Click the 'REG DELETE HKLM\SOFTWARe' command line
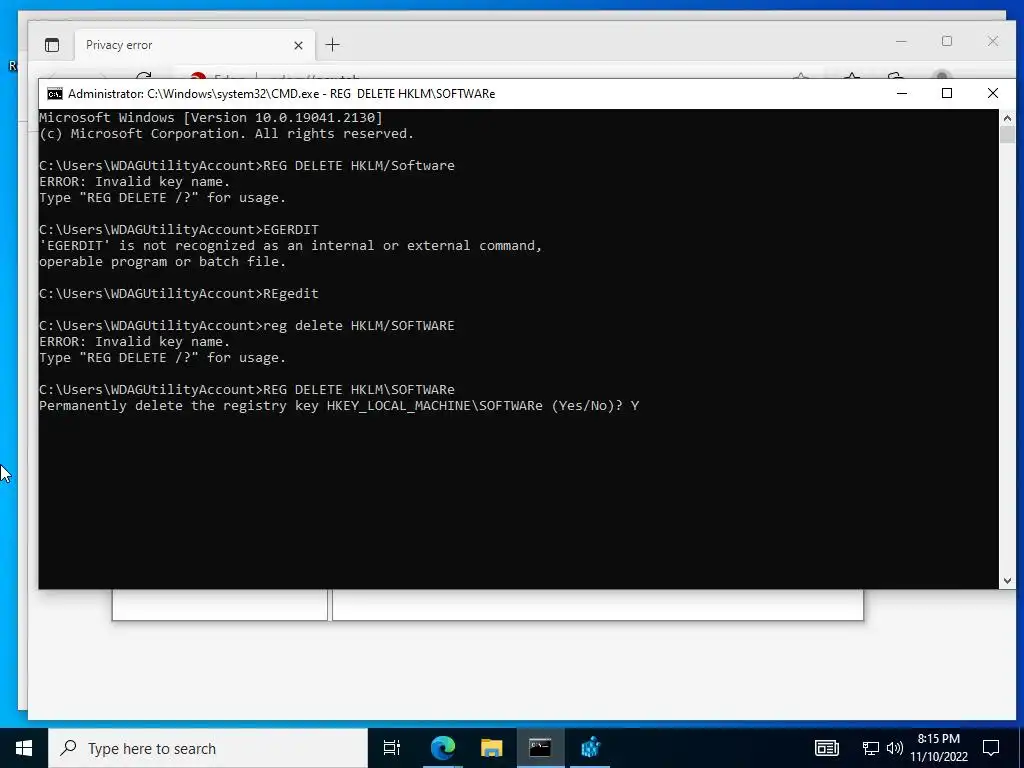Screen dimensions: 1024x768 (x=247, y=390)
